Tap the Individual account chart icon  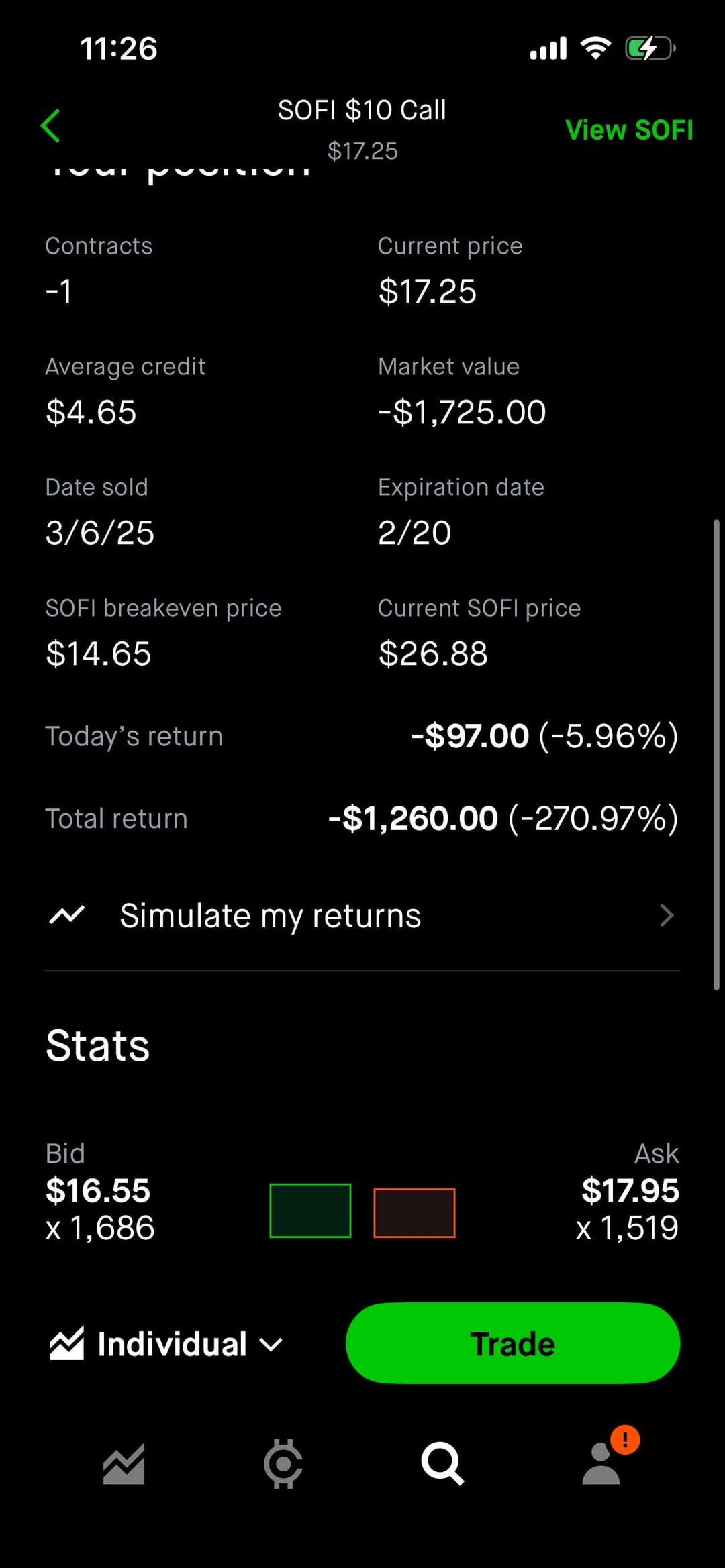[x=67, y=1344]
